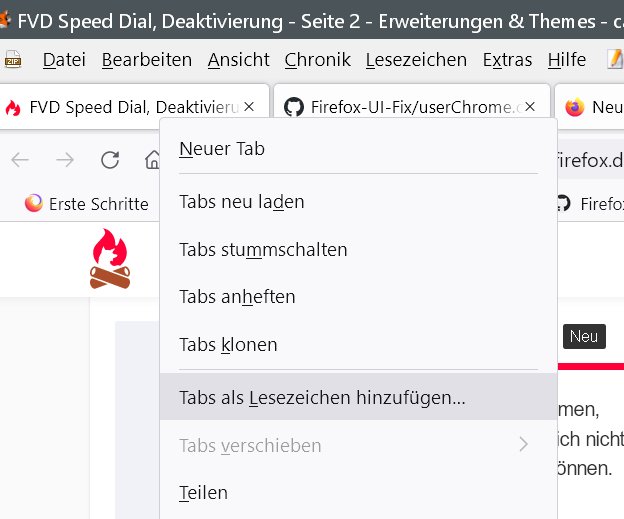This screenshot has width=624, height=519.
Task: Open the Chronik menu
Action: (317, 60)
